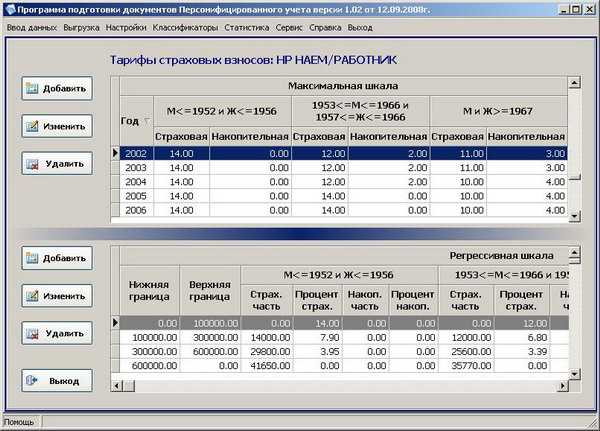The height and width of the screenshot is (431, 600).
Task: Click the 35770.00 cell
Action: (466, 366)
